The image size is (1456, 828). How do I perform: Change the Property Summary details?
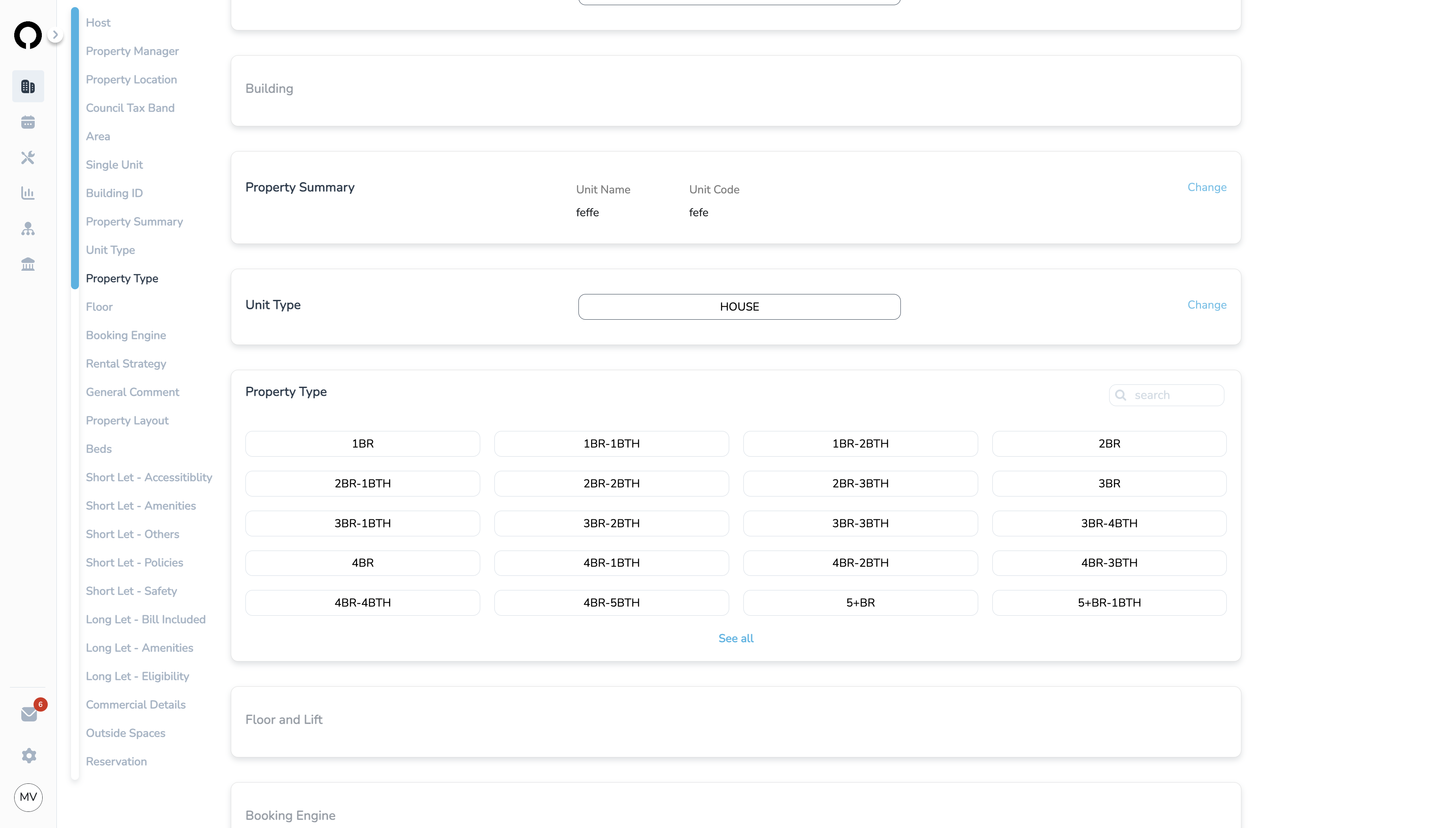click(1207, 187)
